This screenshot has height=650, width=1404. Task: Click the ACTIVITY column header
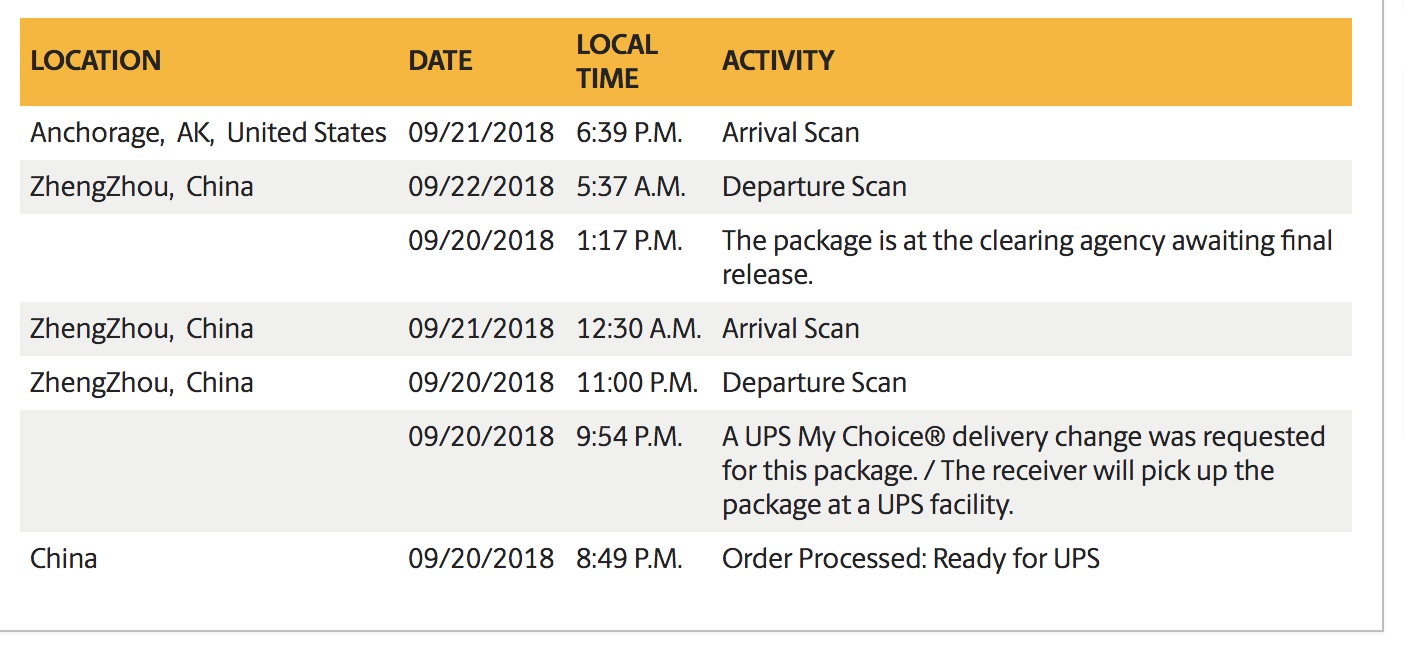tap(778, 61)
